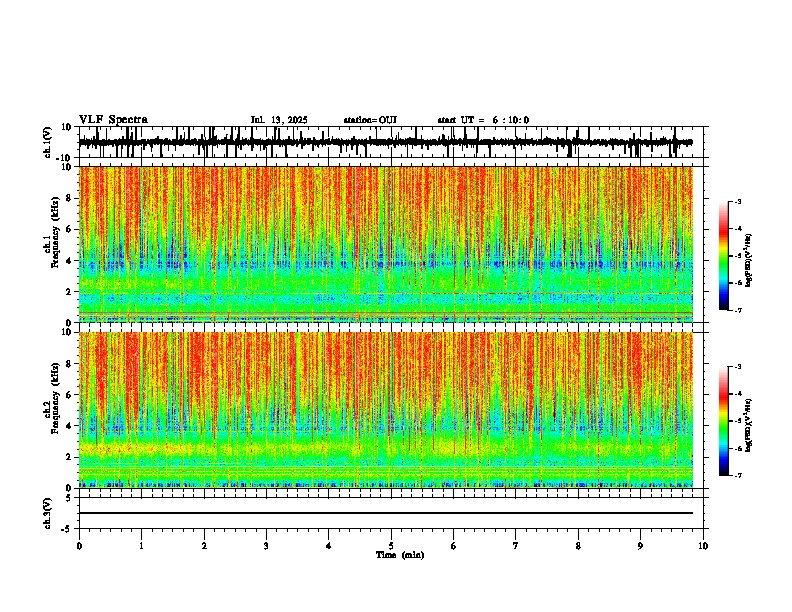Click the ch.2 color bar log(PSD) label
Screen dimensions: 792x612
[x=748, y=425]
